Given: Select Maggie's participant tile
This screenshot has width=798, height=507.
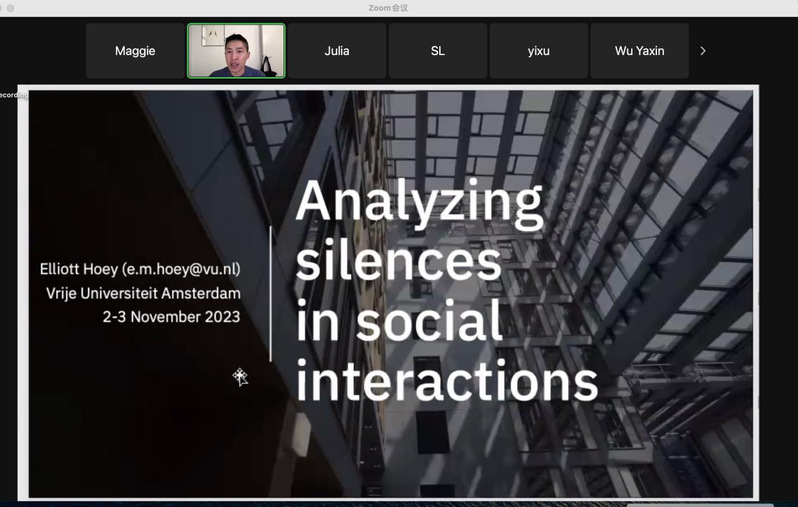Looking at the screenshot, I should (x=135, y=51).
